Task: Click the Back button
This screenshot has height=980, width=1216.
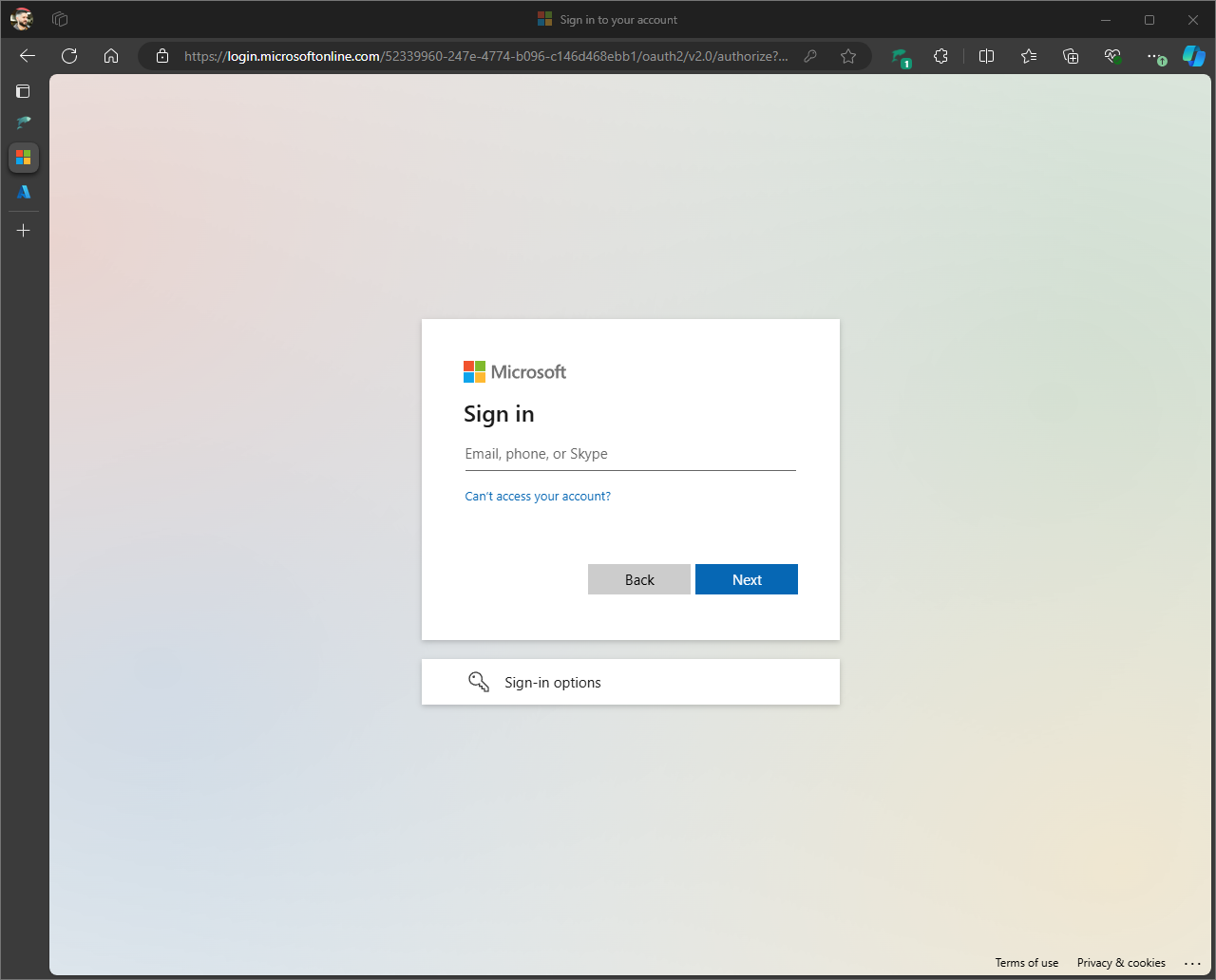Action: (639, 579)
